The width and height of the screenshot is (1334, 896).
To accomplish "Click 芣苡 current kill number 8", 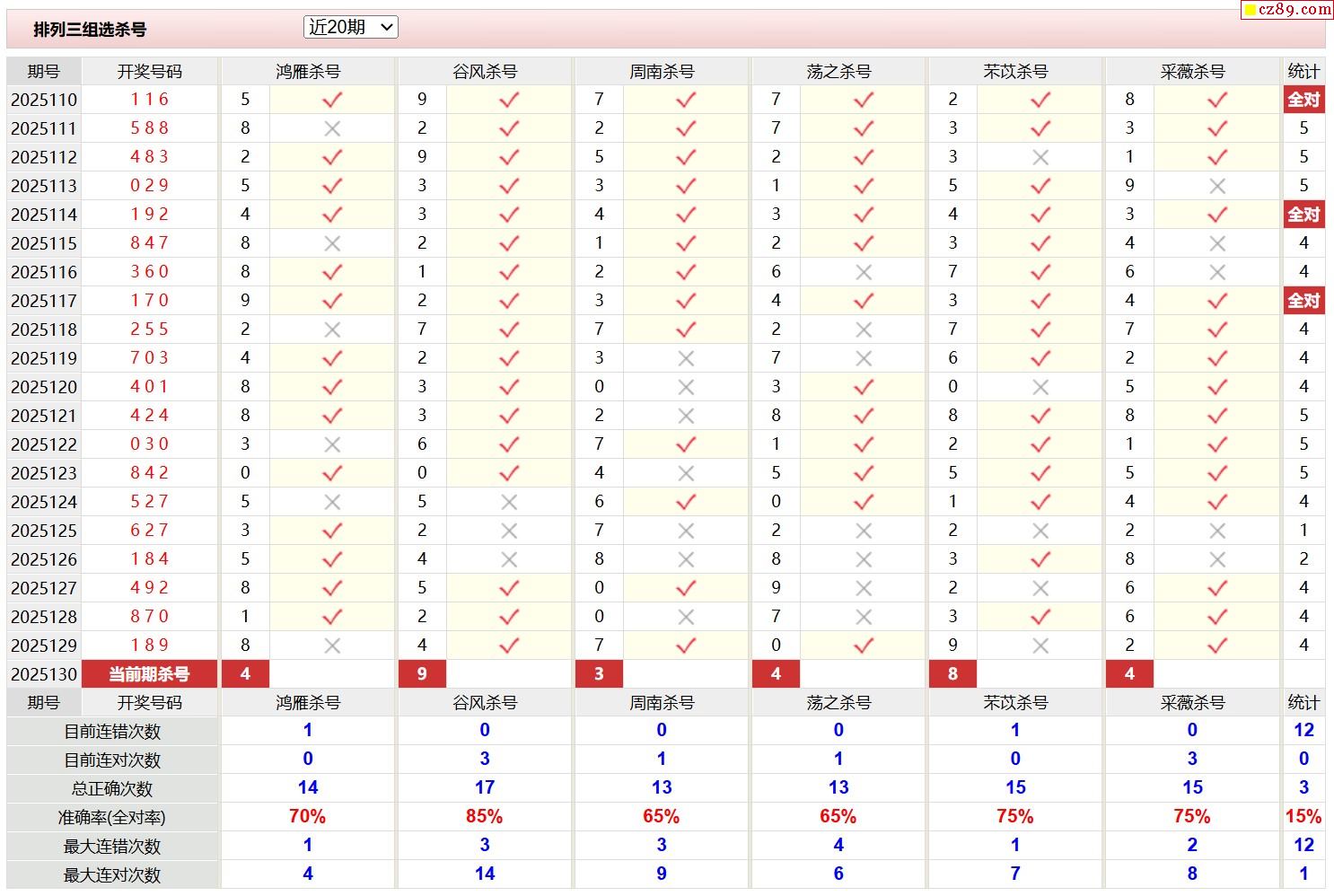I will pos(952,674).
